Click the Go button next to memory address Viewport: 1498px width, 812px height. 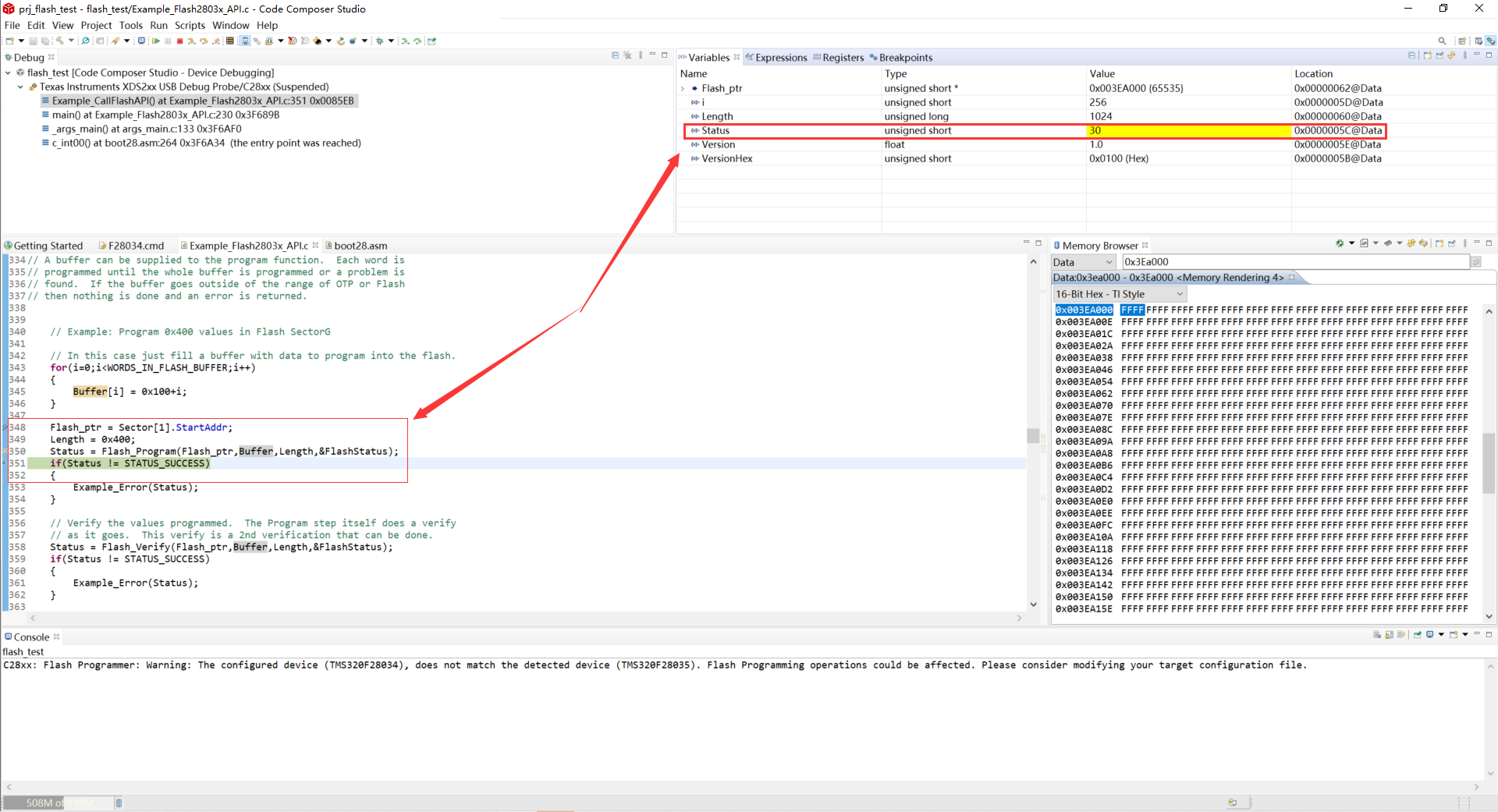pos(1476,262)
